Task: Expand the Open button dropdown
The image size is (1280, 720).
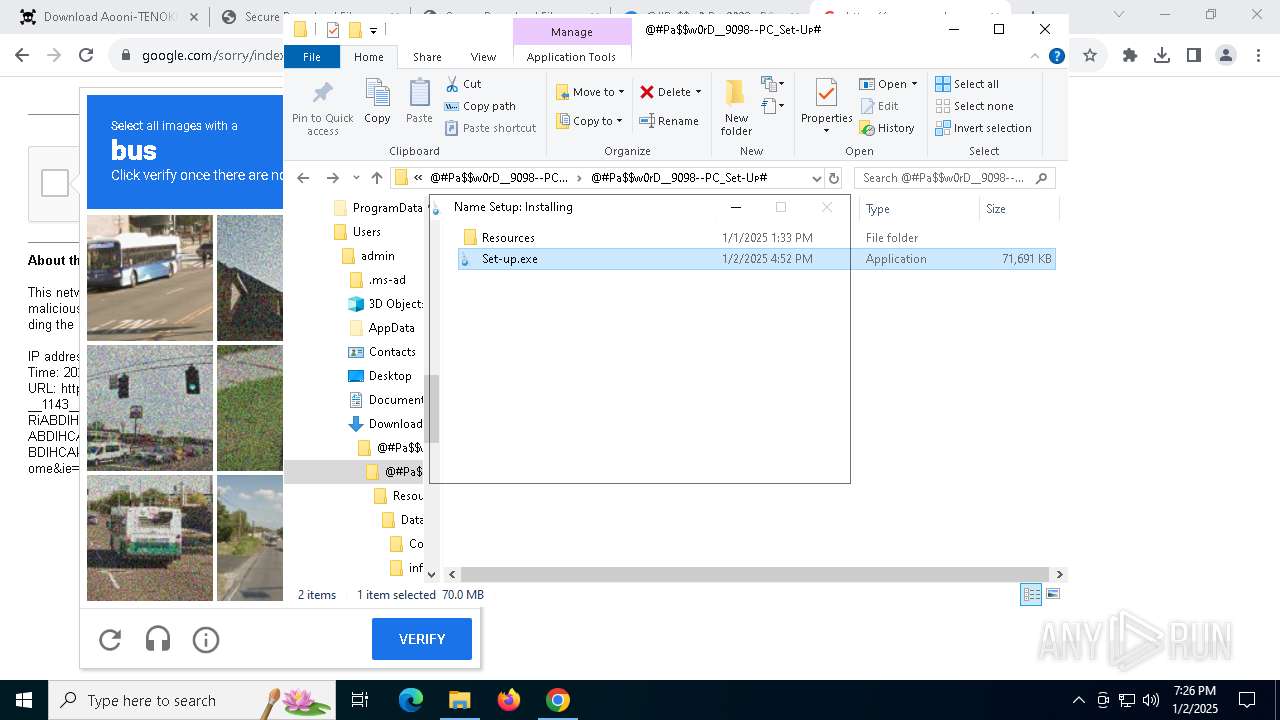Action: [914, 84]
